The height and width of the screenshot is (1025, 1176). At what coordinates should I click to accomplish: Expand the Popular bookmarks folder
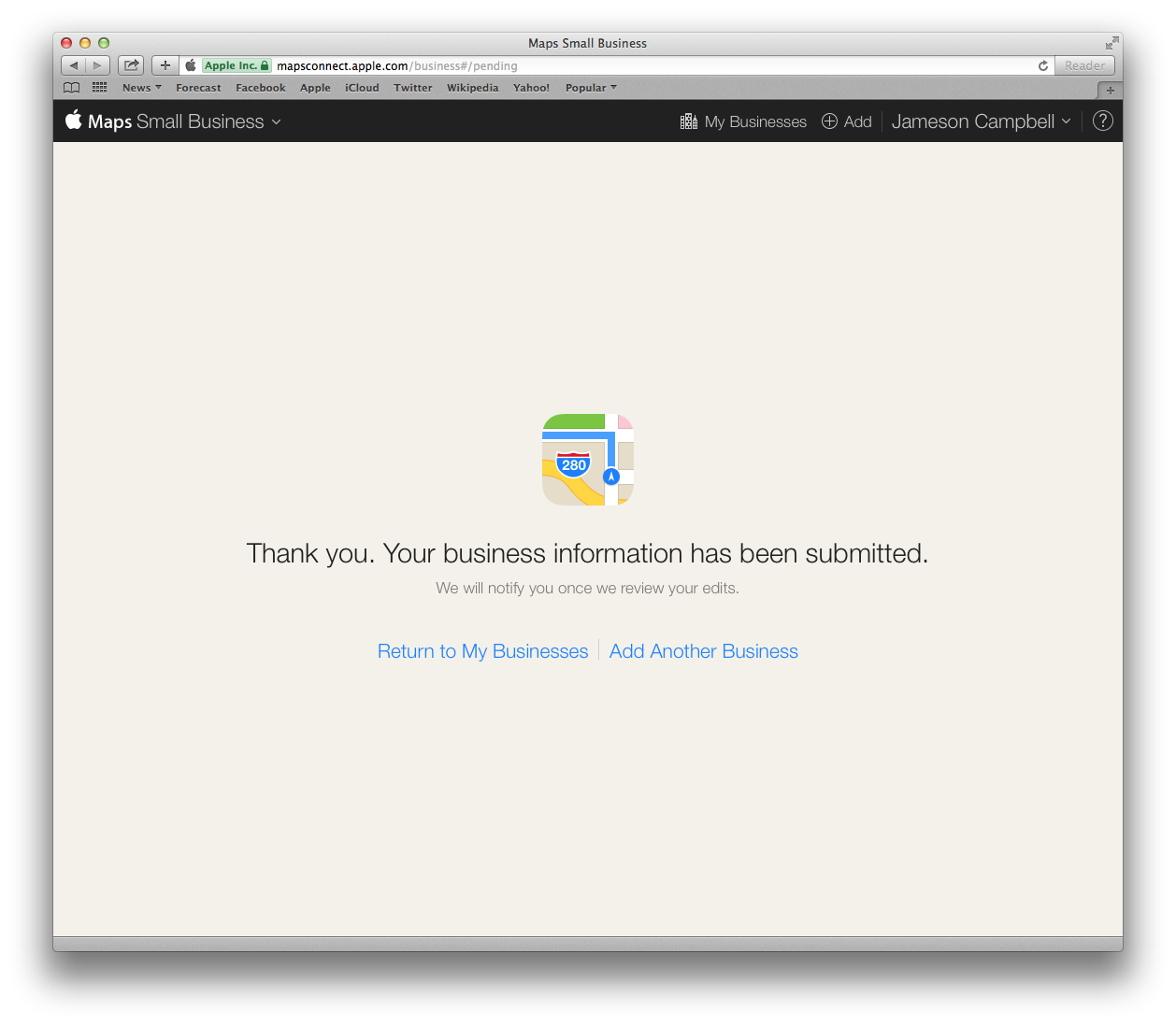click(x=591, y=88)
